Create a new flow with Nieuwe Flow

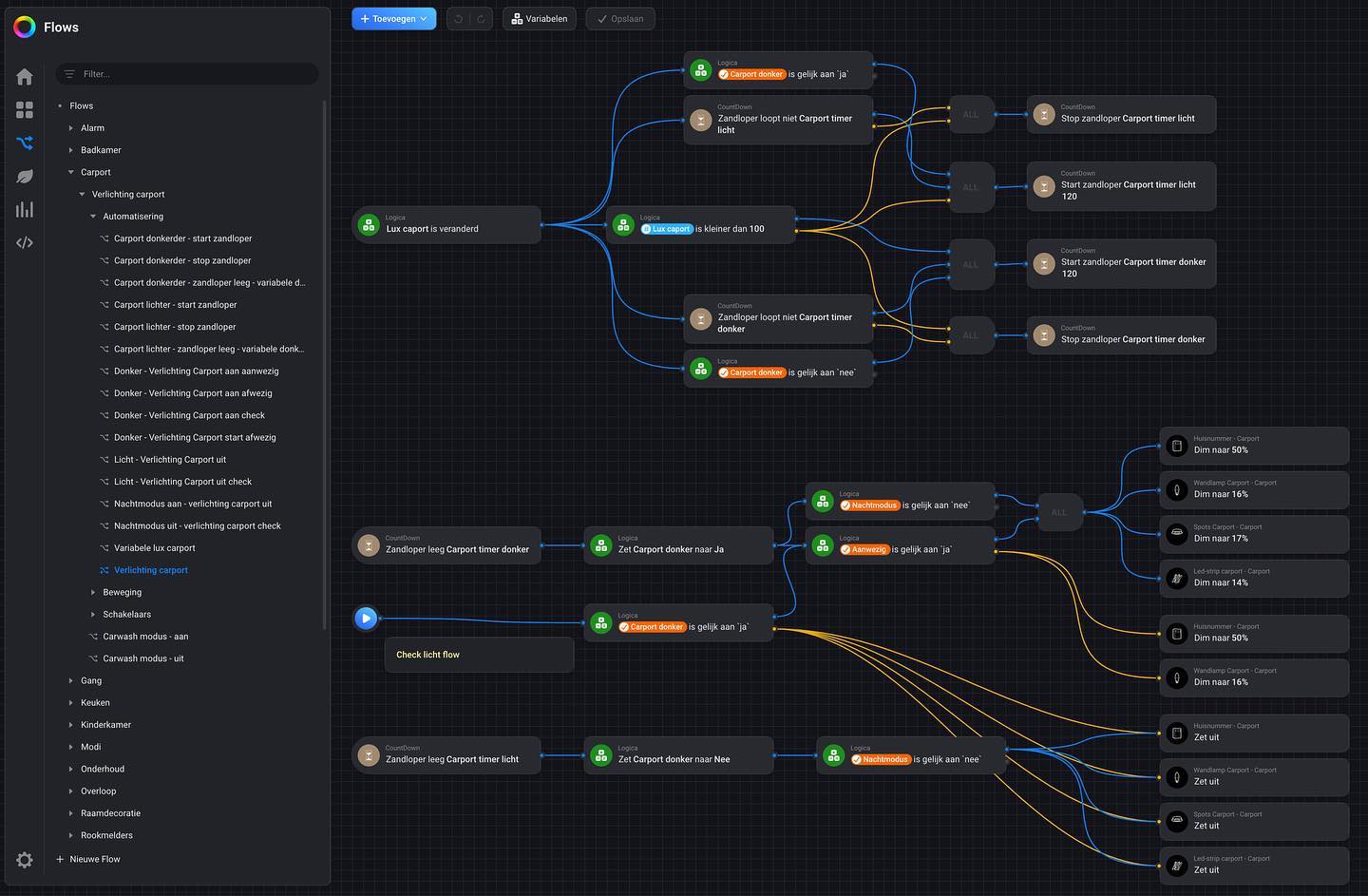coord(88,859)
